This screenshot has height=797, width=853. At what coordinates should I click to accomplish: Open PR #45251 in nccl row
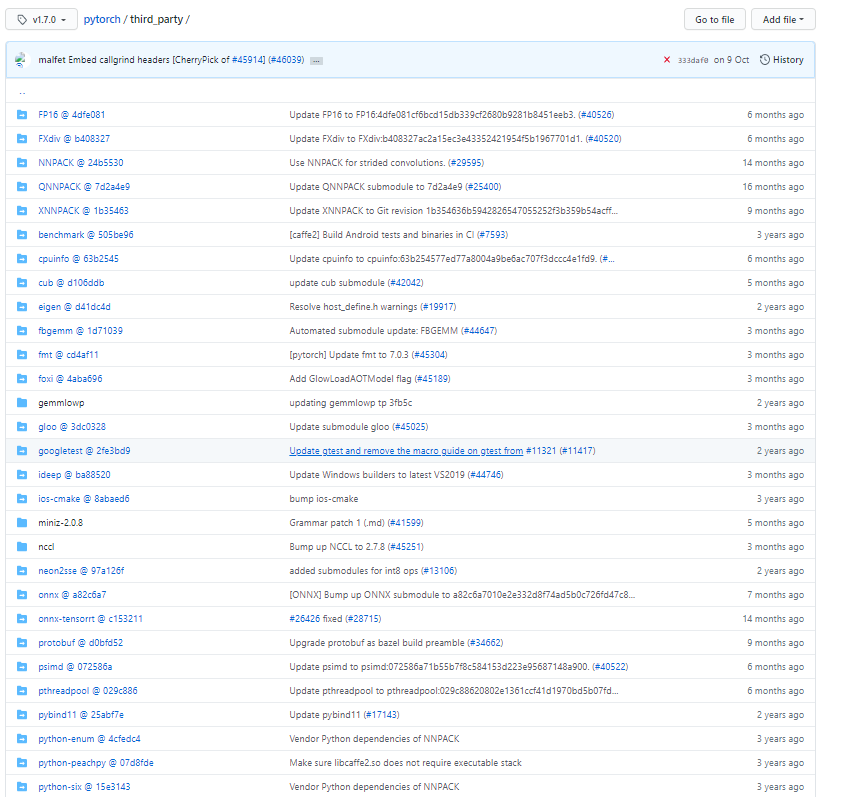(x=406, y=546)
